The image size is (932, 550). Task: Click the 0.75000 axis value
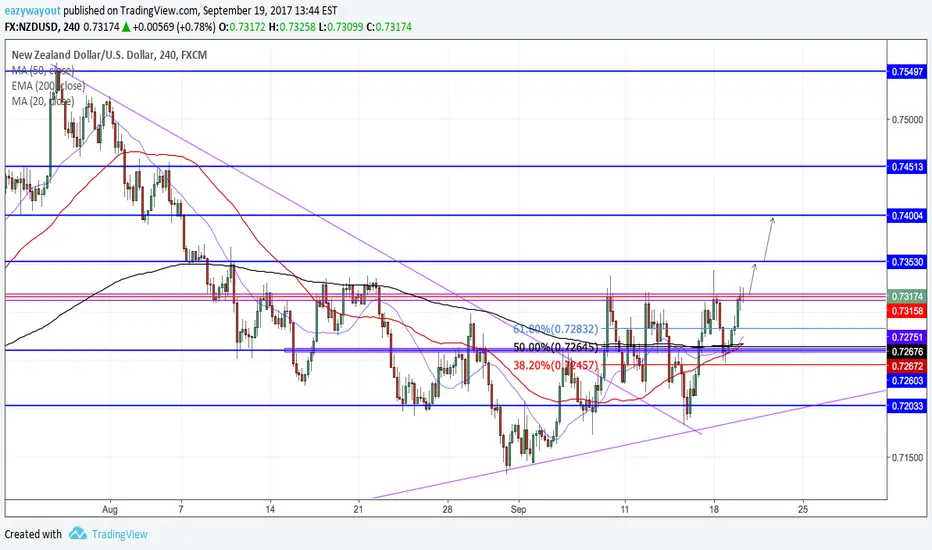[908, 120]
